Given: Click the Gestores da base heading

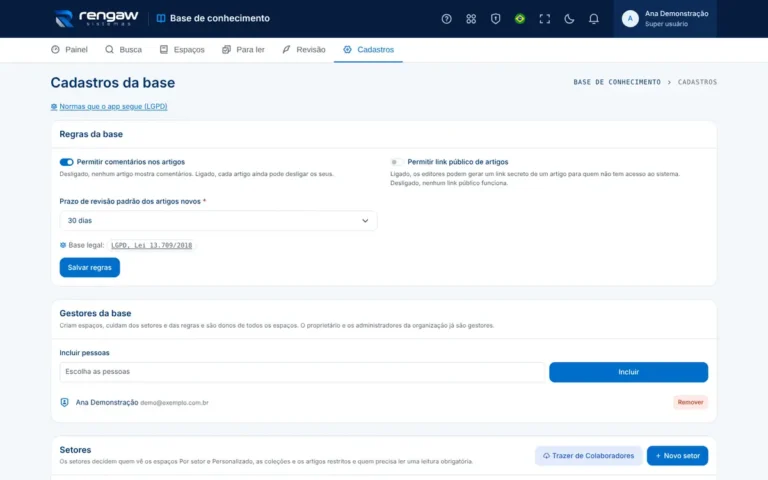Looking at the screenshot, I should point(96,313).
